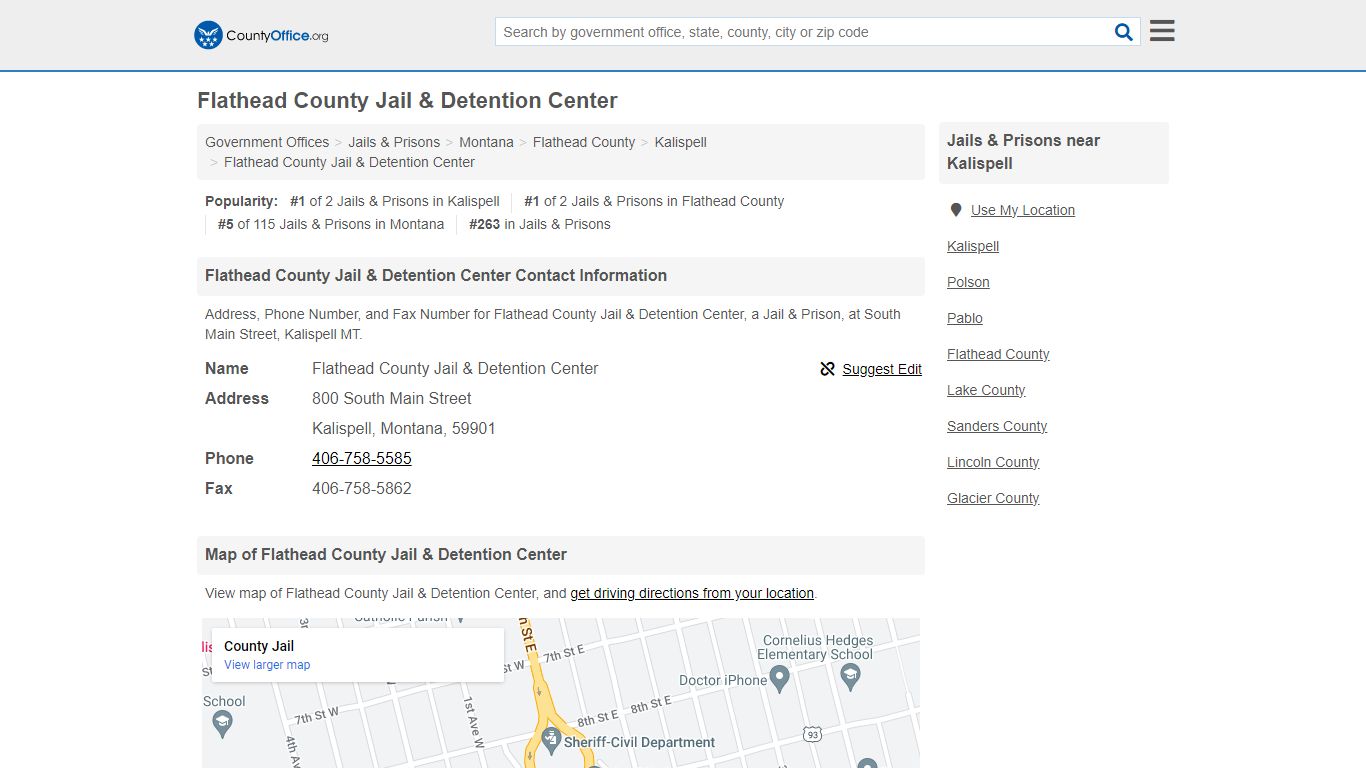Click the search magnifier icon
Screen dimensions: 1366x768
pyautogui.click(x=1124, y=32)
